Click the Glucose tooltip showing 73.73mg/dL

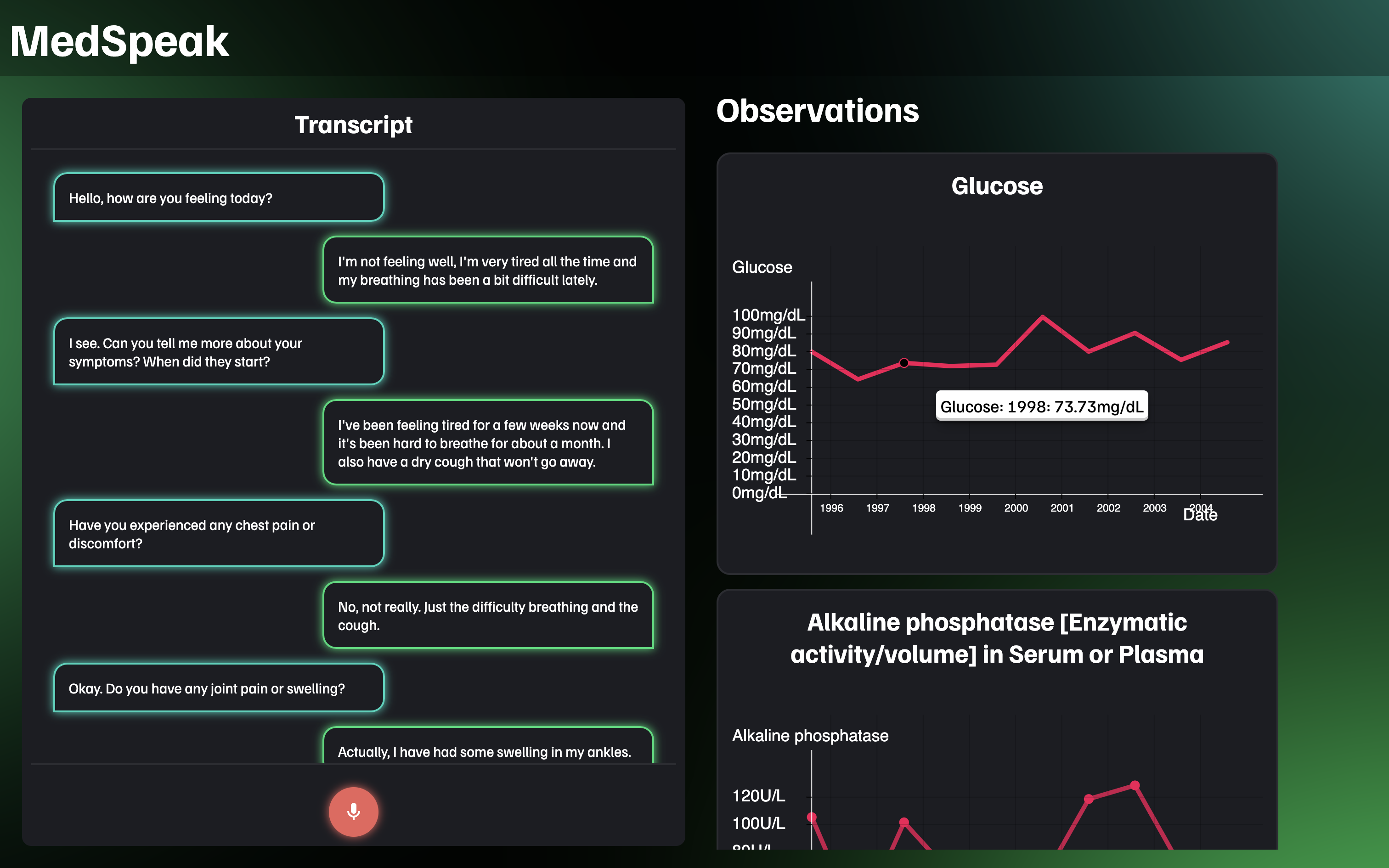[1041, 406]
